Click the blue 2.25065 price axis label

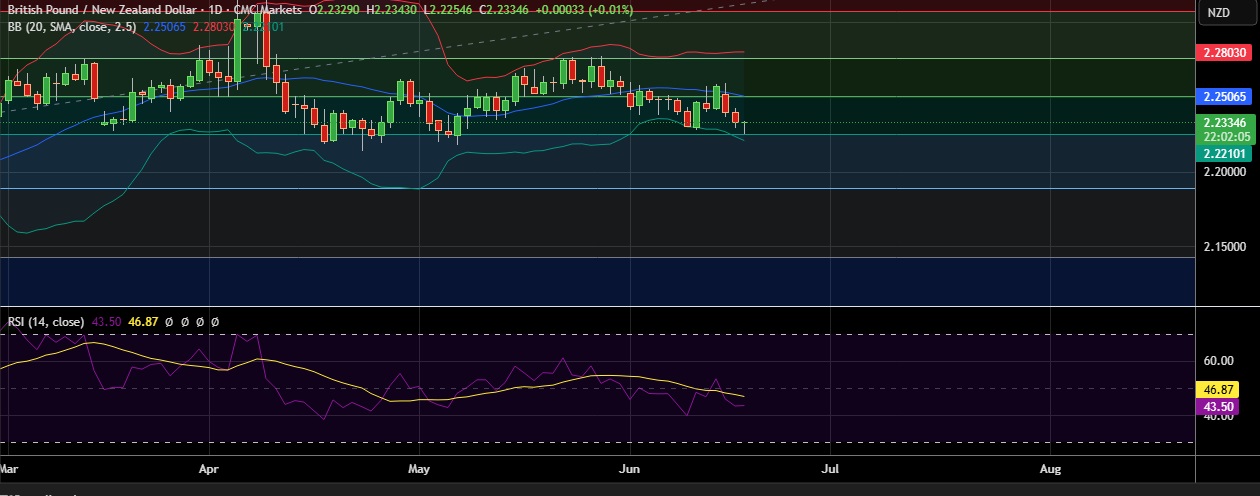pos(1224,97)
